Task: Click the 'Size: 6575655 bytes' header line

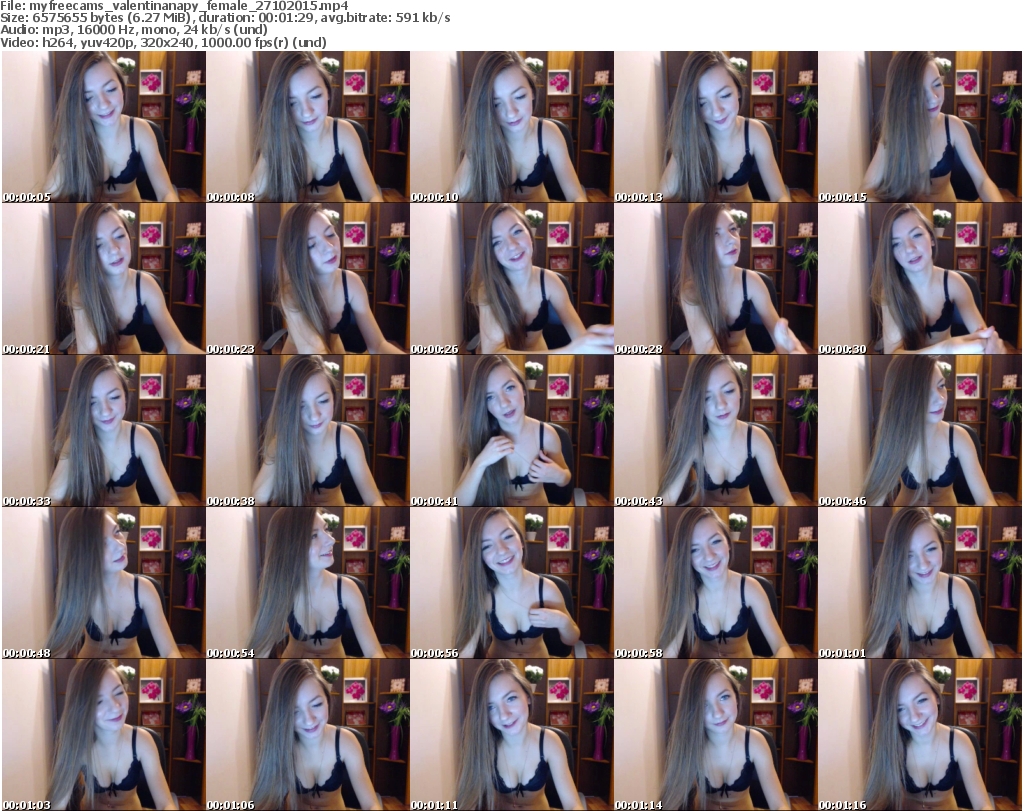Action: tap(225, 18)
